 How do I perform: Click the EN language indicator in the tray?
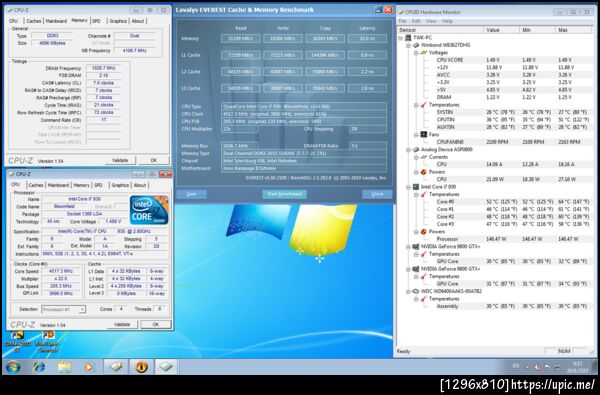(x=516, y=366)
